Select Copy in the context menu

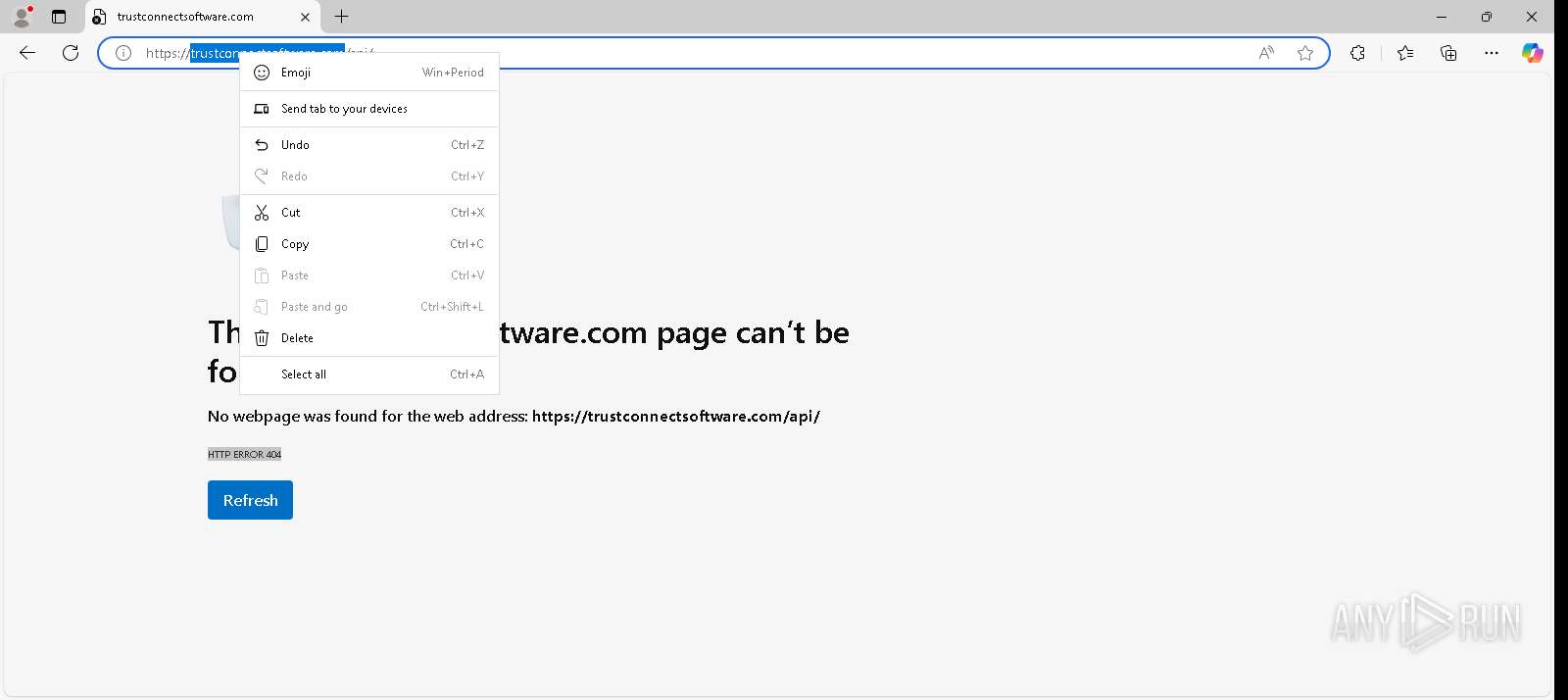point(369,244)
